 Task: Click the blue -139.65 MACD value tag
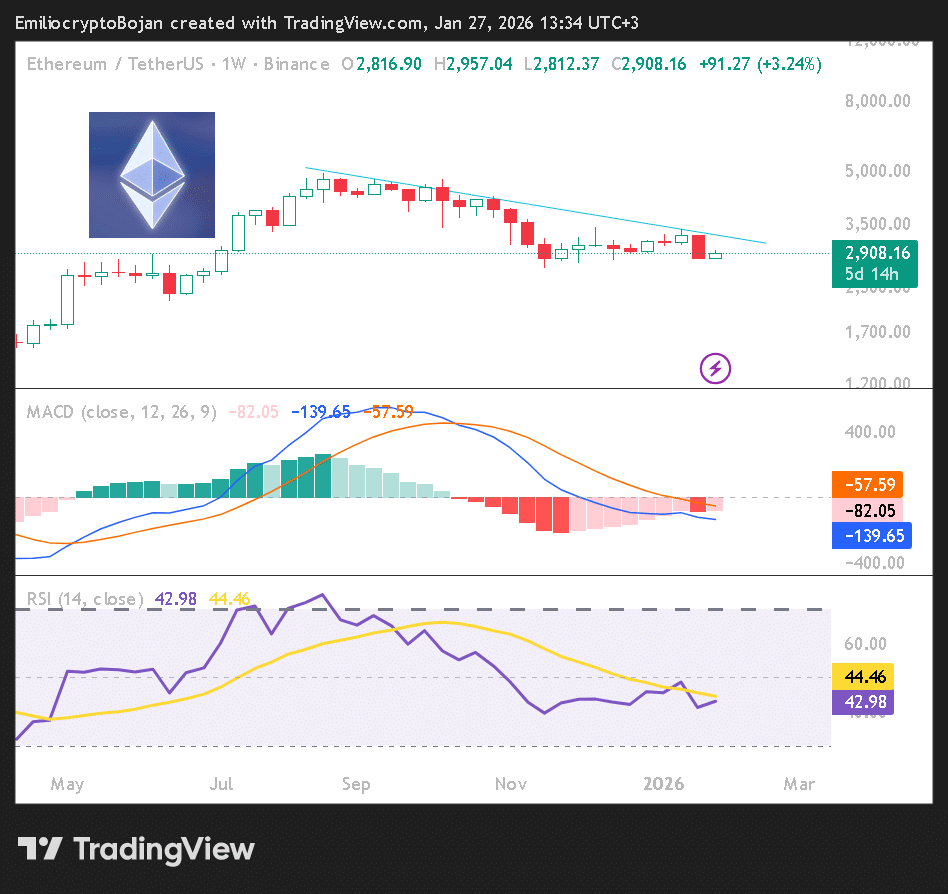click(x=868, y=536)
